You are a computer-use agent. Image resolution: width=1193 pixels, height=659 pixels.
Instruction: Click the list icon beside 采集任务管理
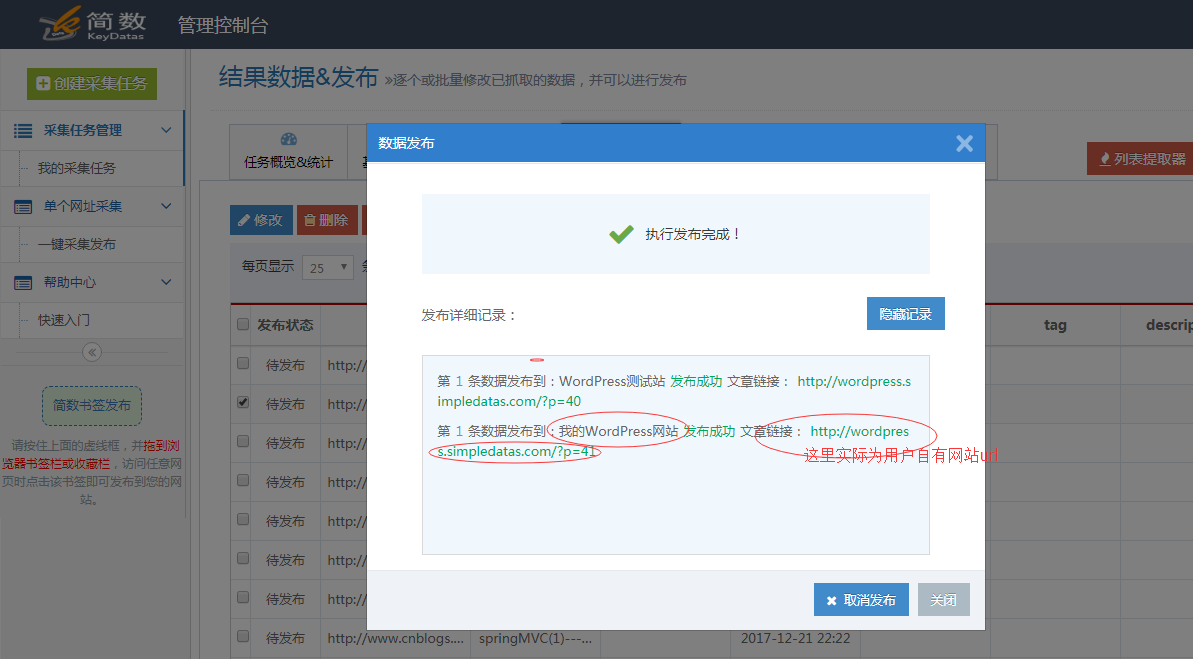[23, 131]
